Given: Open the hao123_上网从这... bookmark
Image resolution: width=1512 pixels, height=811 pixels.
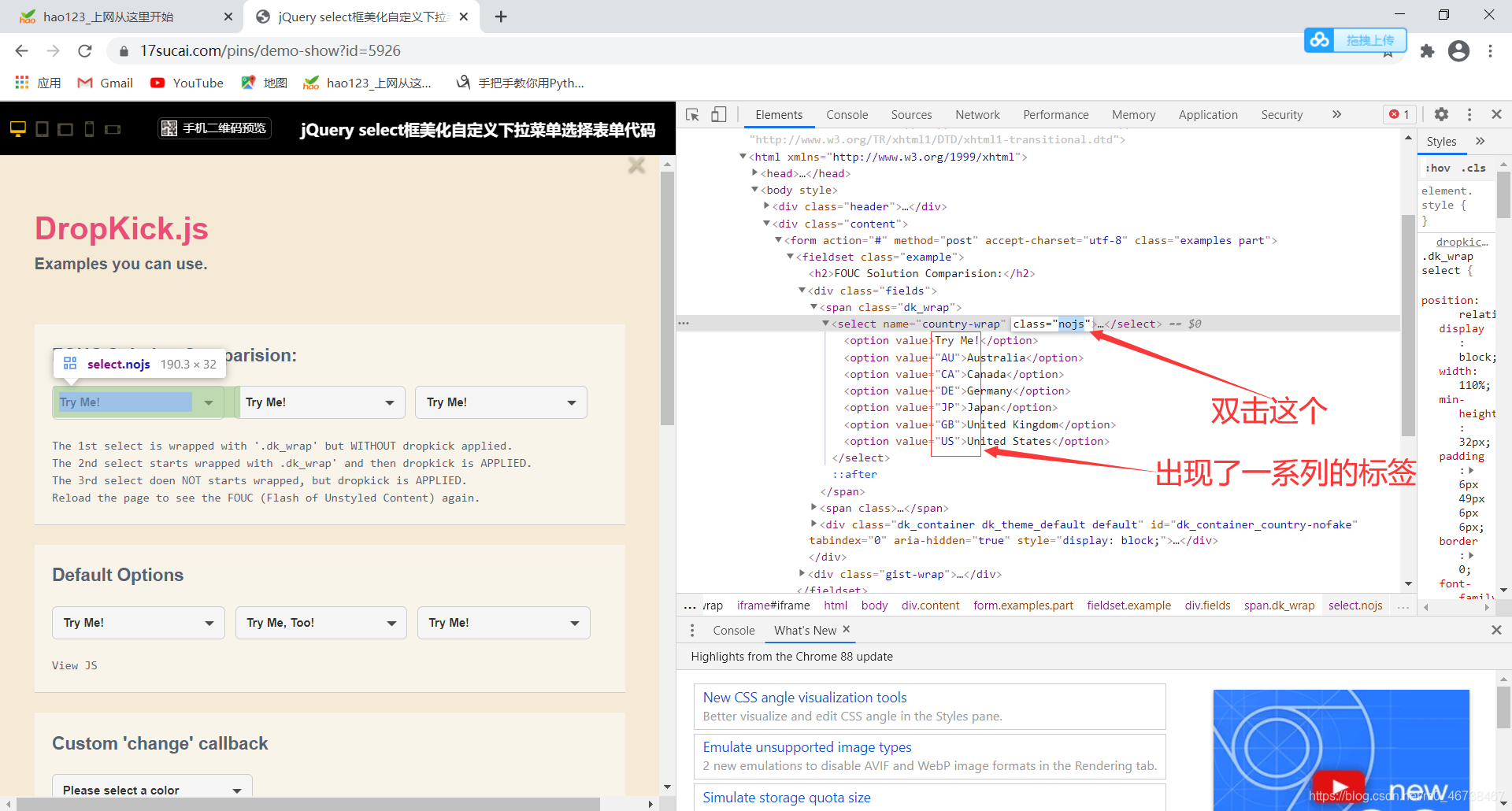Looking at the screenshot, I should pos(367,83).
